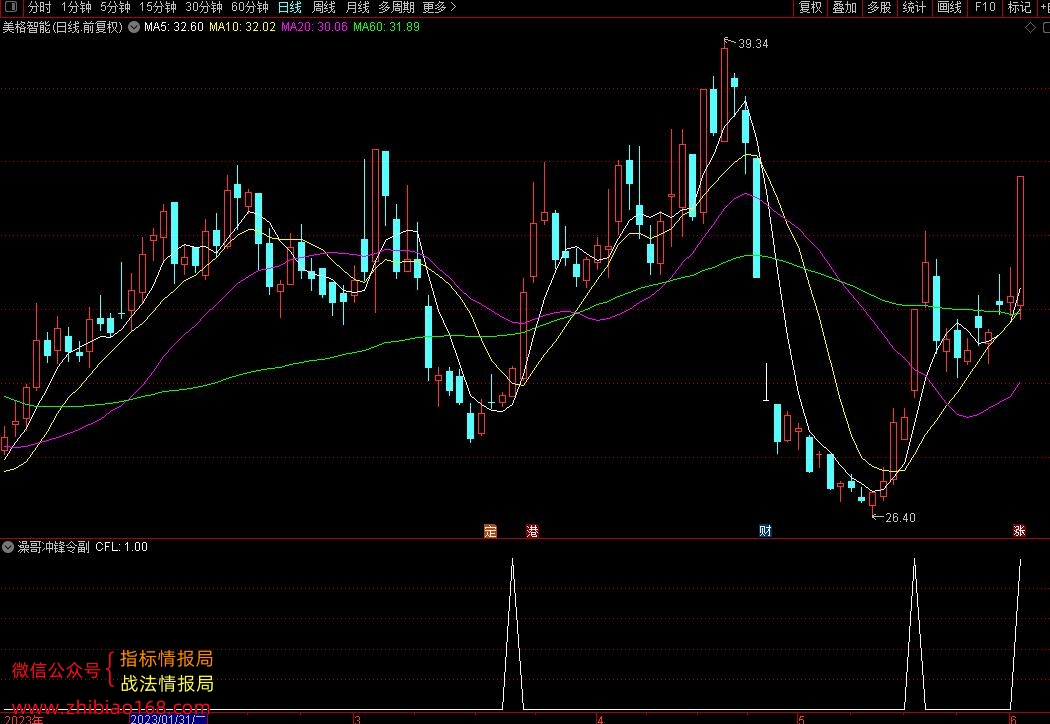
Task: Click the 2023/01/31 date marker on timeline
Action: pos(168,719)
